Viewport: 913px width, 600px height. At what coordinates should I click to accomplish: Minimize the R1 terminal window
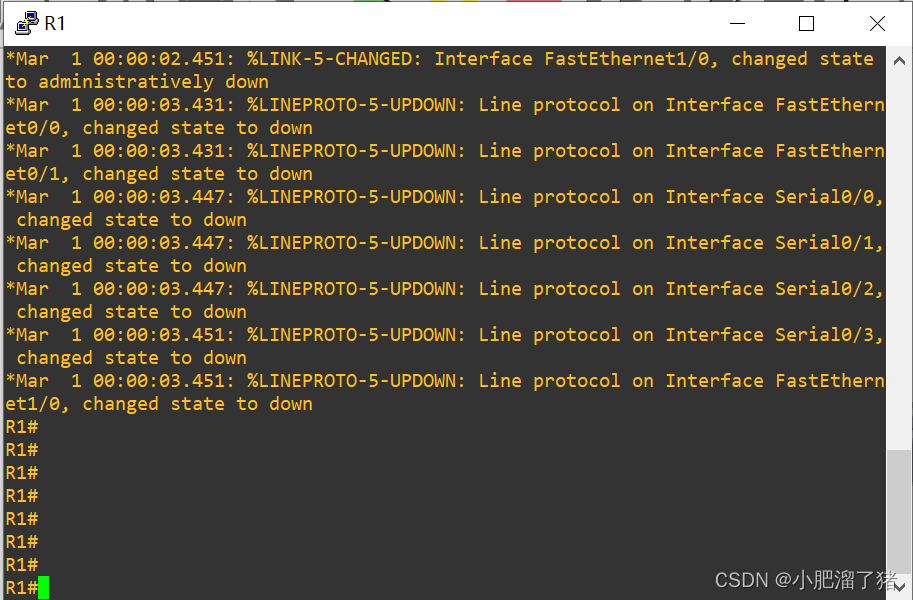[x=737, y=23]
